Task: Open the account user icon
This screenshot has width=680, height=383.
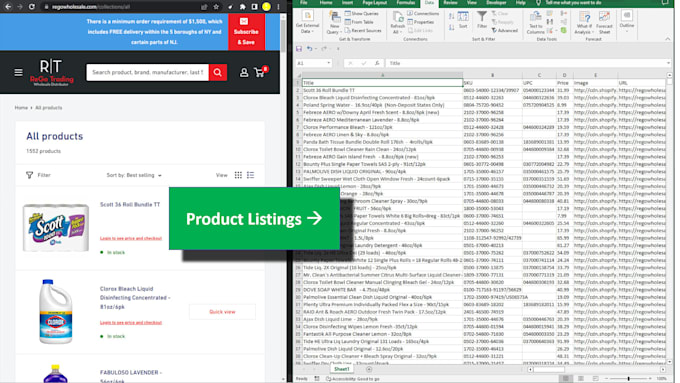Action: (244, 72)
